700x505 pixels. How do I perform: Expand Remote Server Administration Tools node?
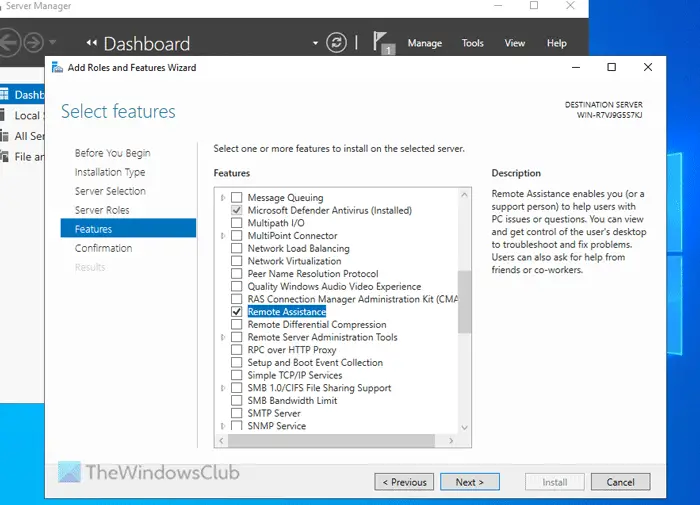point(223,337)
